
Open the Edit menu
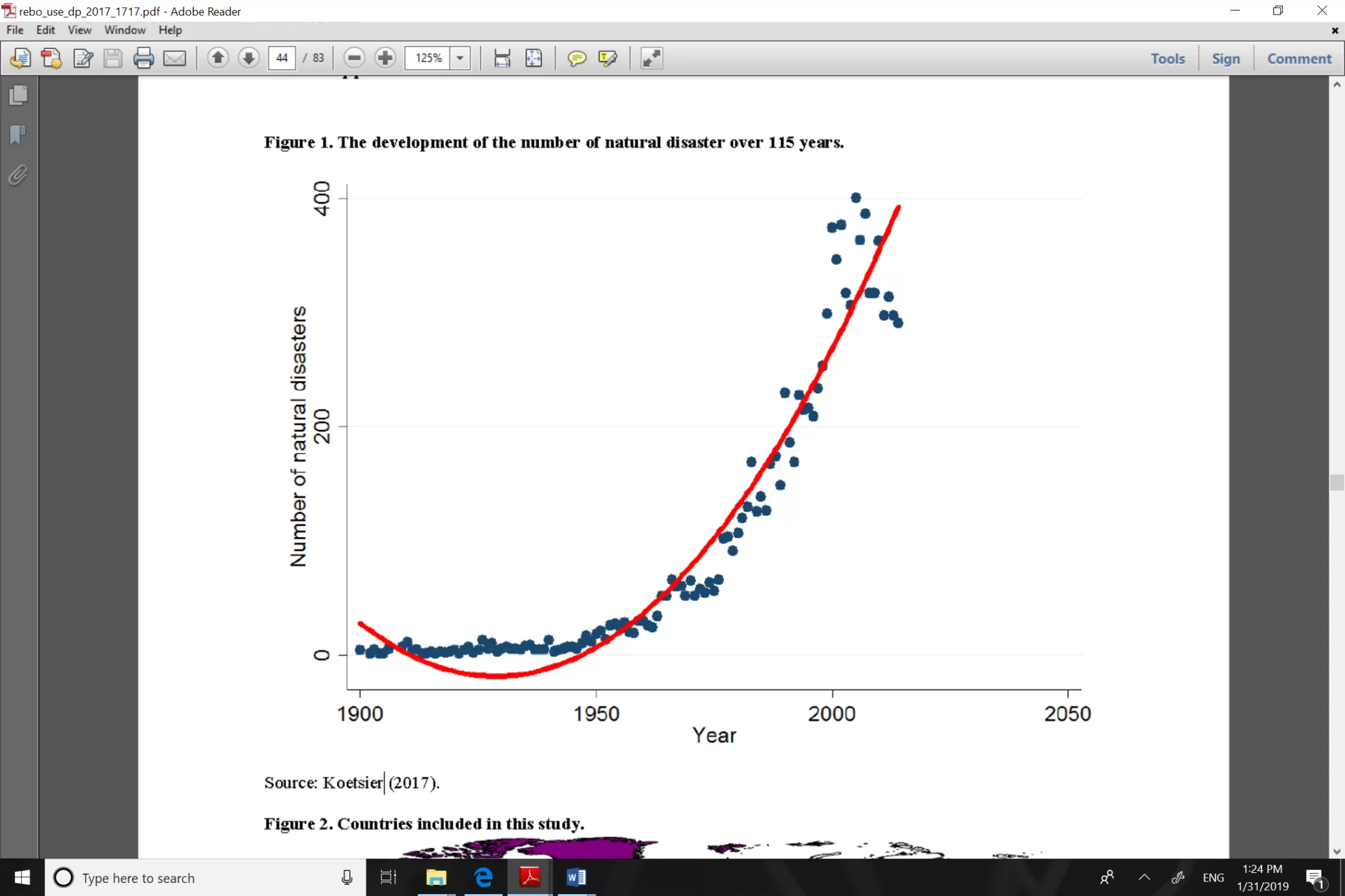[x=45, y=30]
